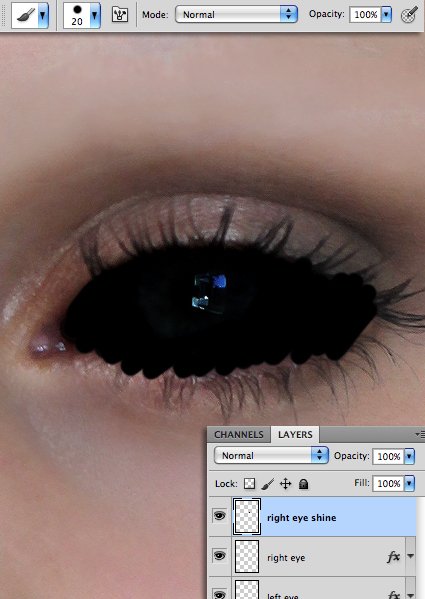Hide the left eye layer

[x=220, y=594]
